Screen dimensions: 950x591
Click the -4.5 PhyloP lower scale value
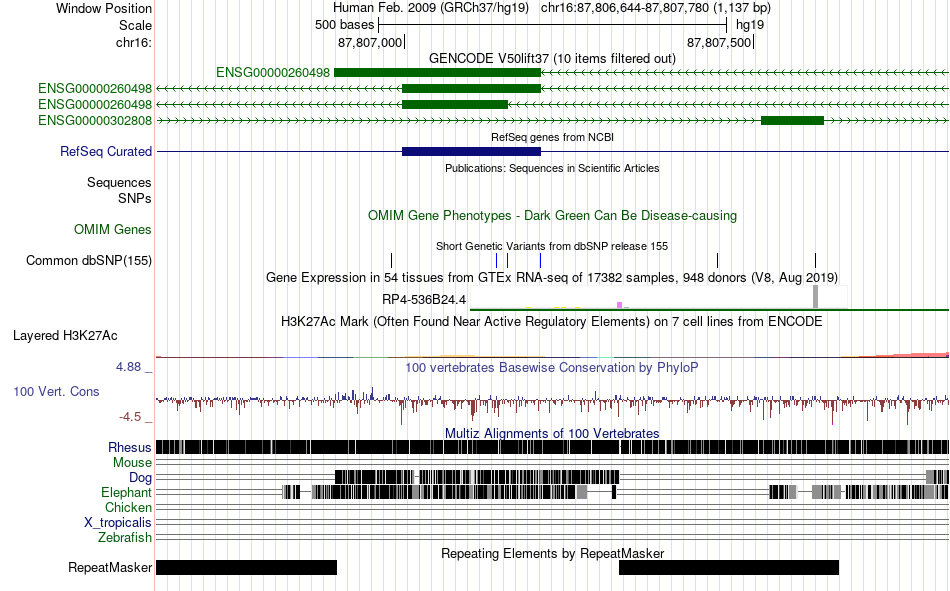tap(130, 417)
